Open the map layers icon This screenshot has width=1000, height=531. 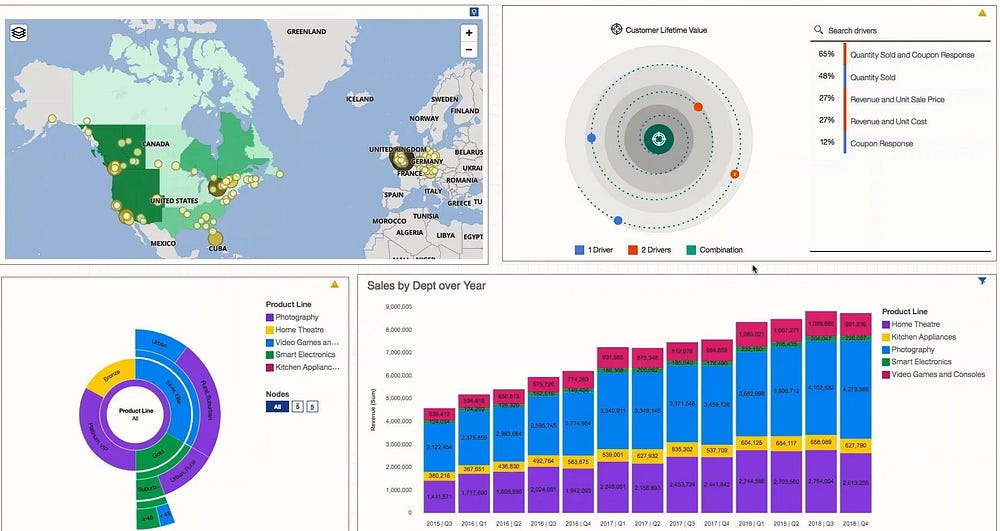point(19,33)
